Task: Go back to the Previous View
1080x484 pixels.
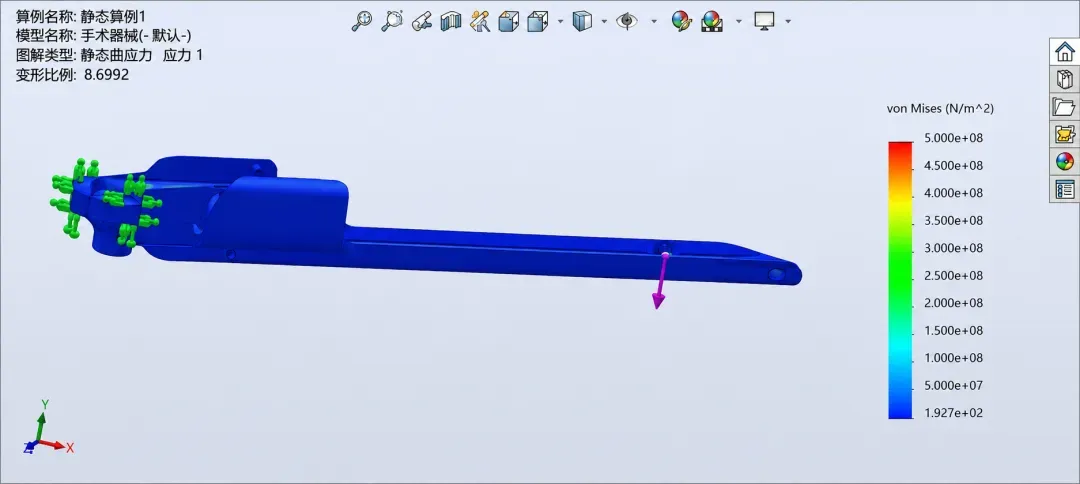Action: tap(422, 21)
